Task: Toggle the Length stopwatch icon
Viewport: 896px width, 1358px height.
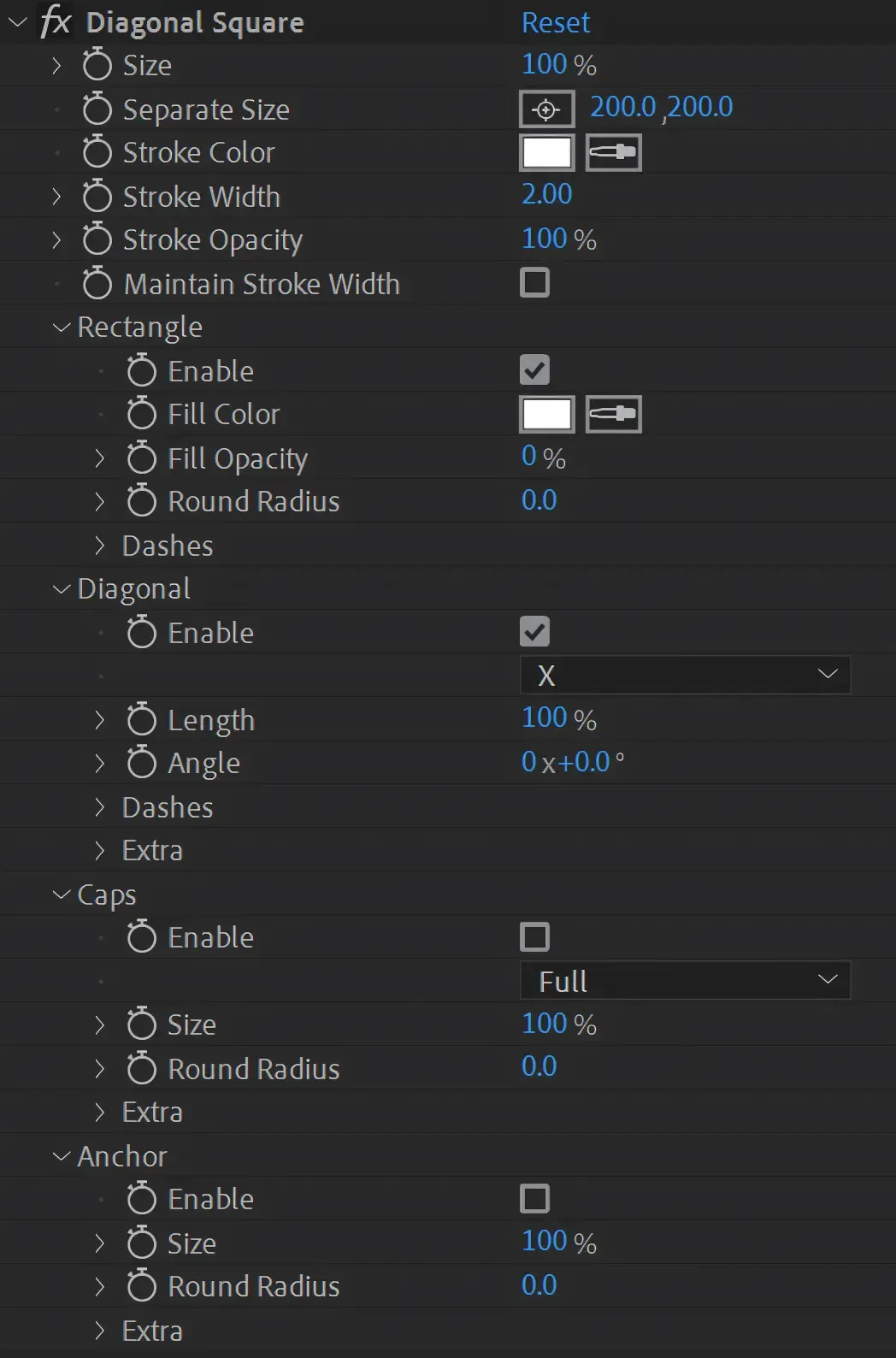Action: point(142,719)
